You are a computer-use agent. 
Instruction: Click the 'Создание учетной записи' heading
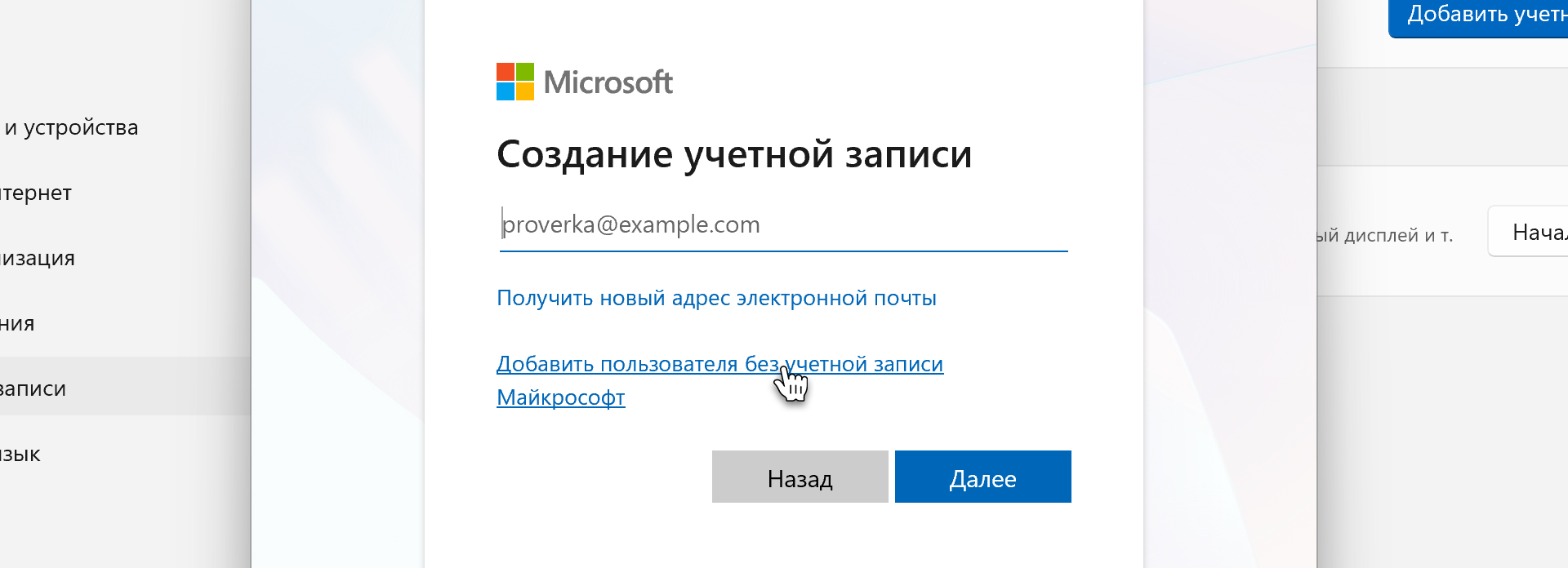[733, 154]
